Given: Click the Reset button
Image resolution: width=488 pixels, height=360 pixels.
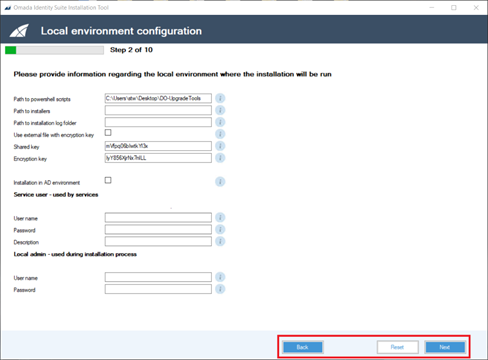Looking at the screenshot, I should pyautogui.click(x=397, y=347).
